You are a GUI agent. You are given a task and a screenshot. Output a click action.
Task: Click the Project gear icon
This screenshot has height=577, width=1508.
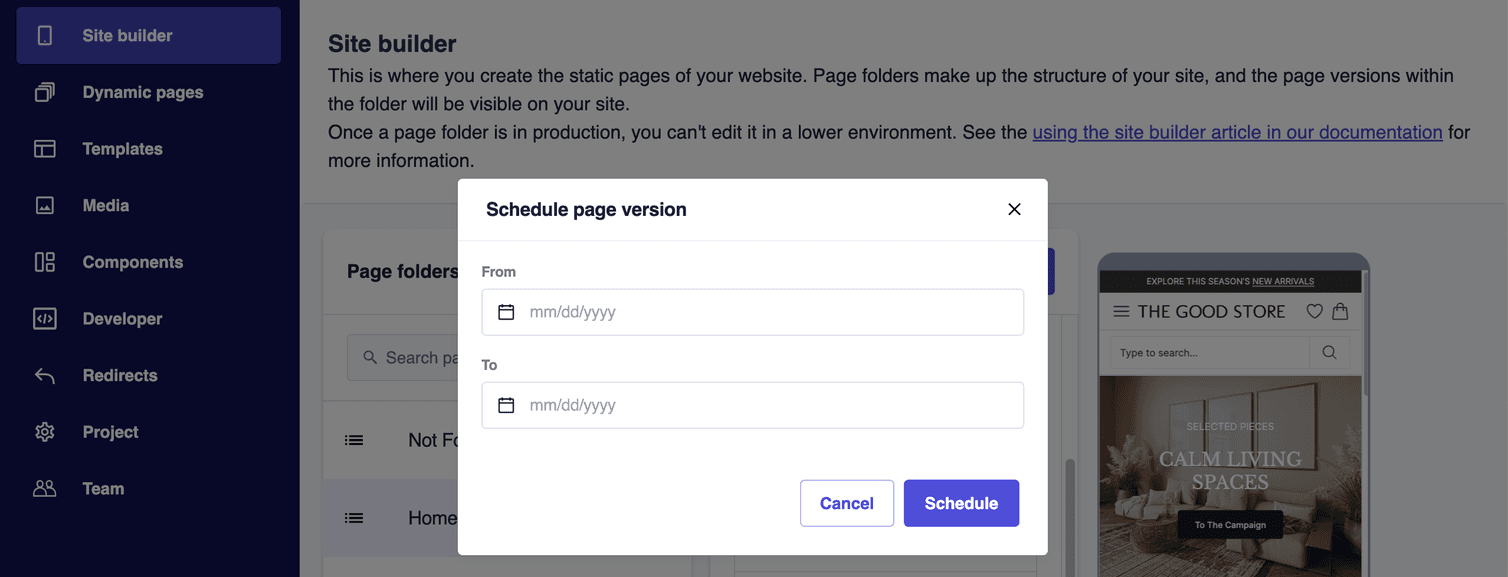coord(45,432)
